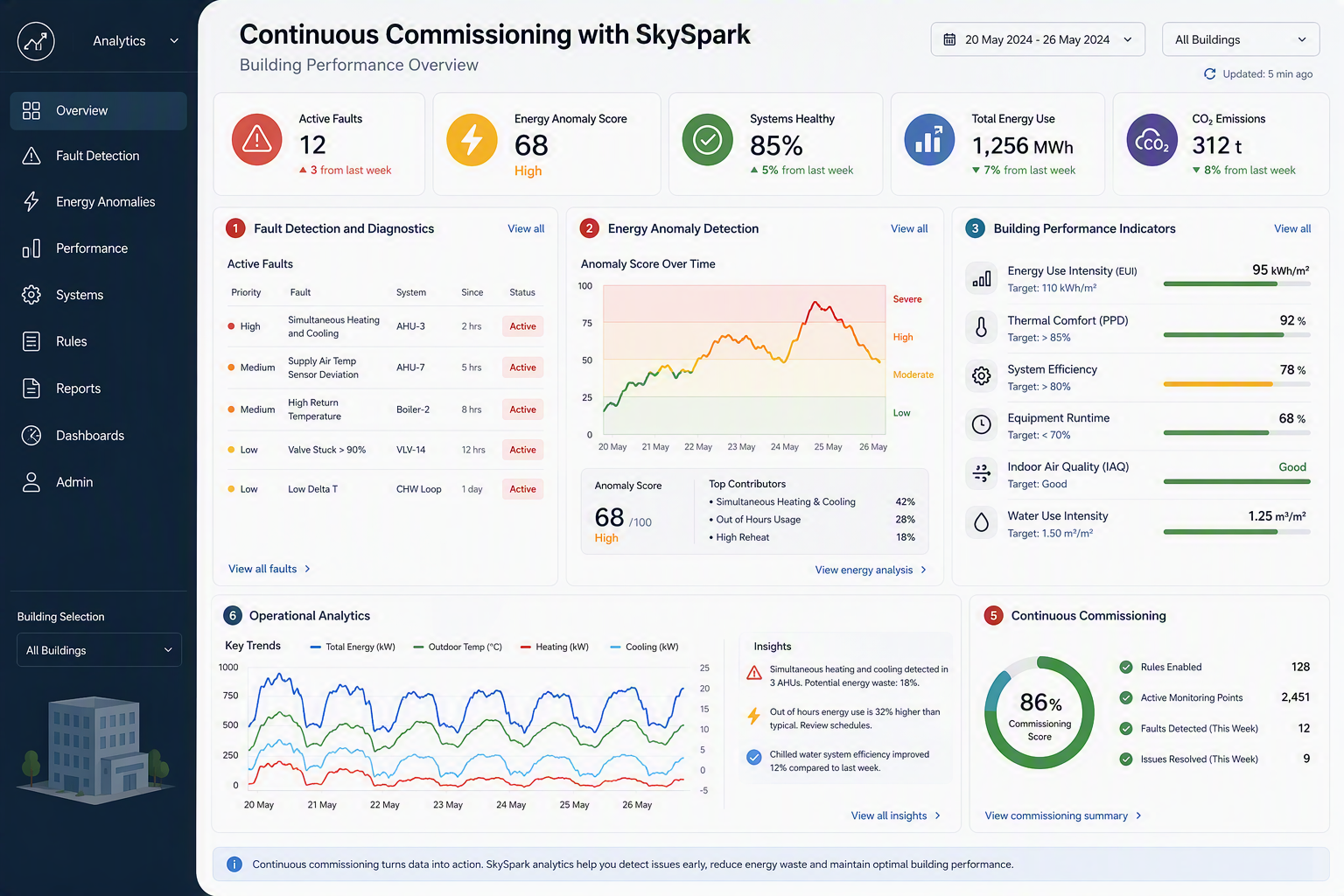This screenshot has width=1344, height=896.
Task: Click the Total Energy (kW) legend entry
Action: 353,647
